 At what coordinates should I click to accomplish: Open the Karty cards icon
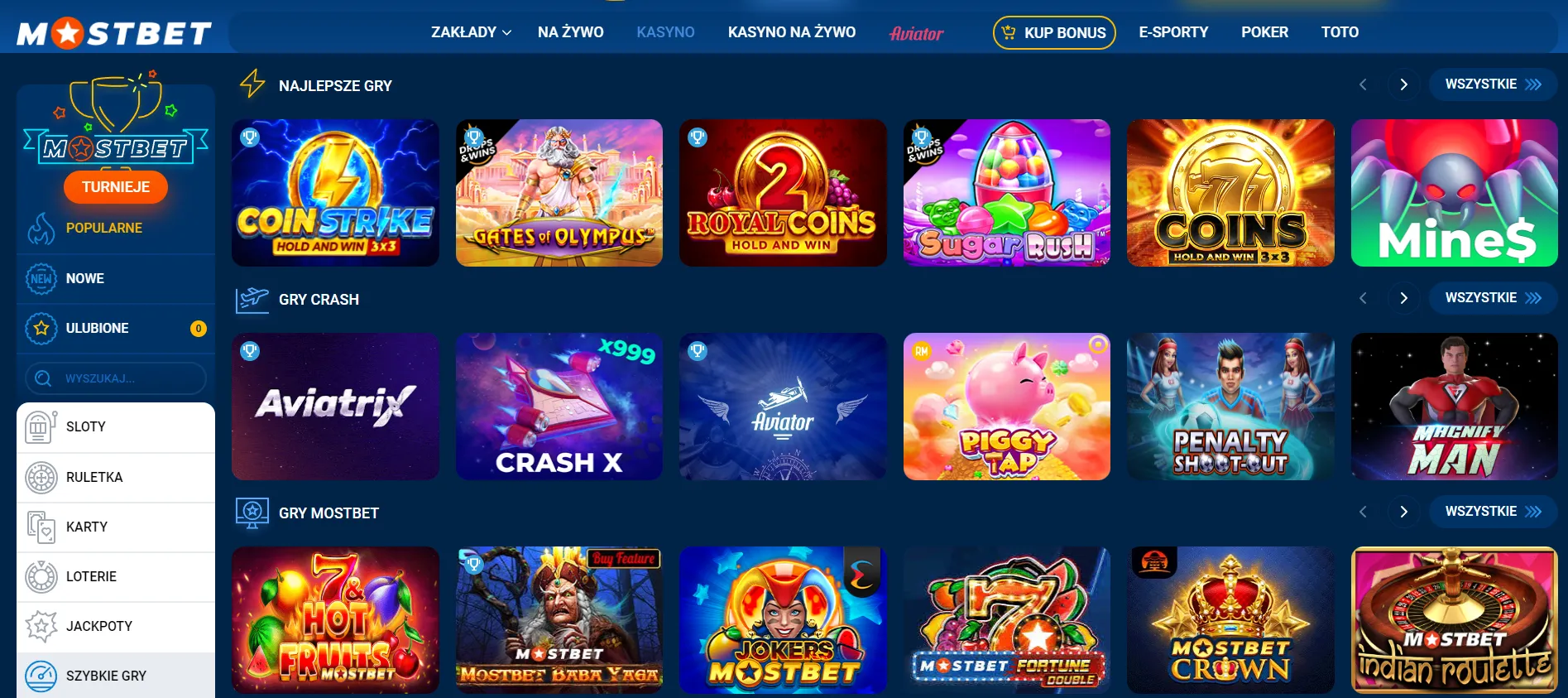[x=41, y=527]
